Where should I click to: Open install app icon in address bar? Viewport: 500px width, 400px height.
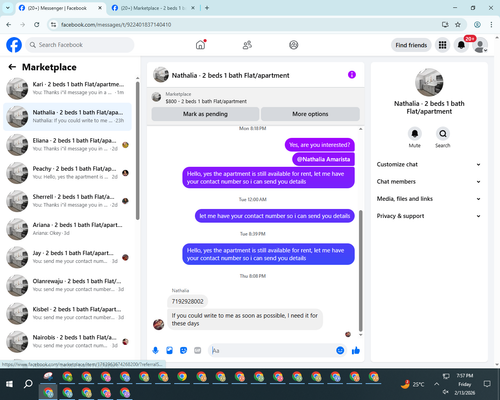point(445,25)
